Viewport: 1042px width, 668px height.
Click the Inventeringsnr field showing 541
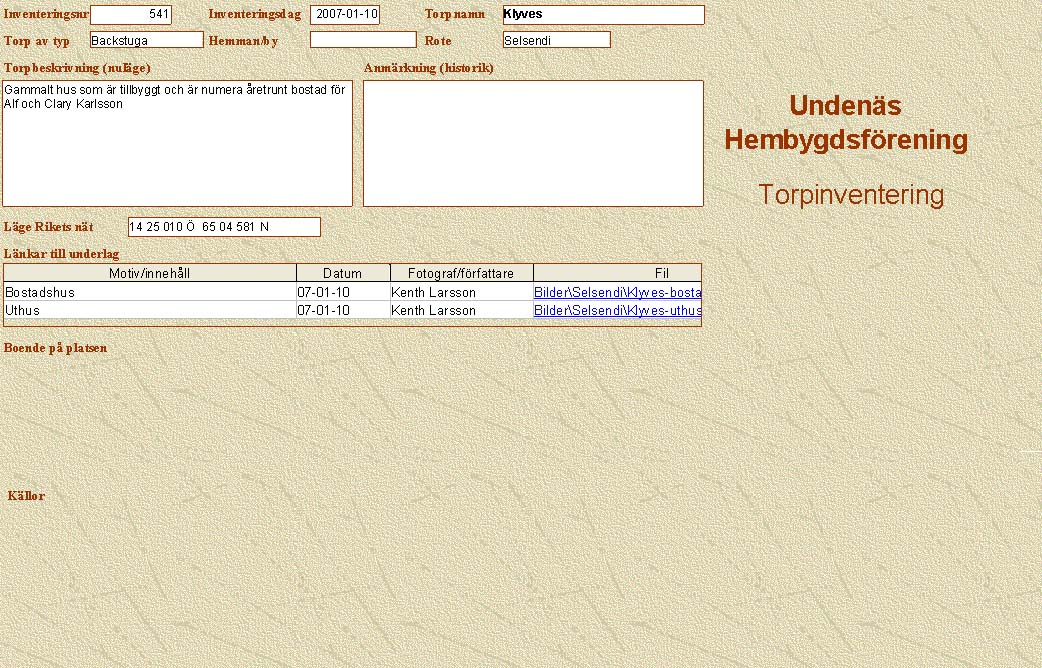pos(131,15)
